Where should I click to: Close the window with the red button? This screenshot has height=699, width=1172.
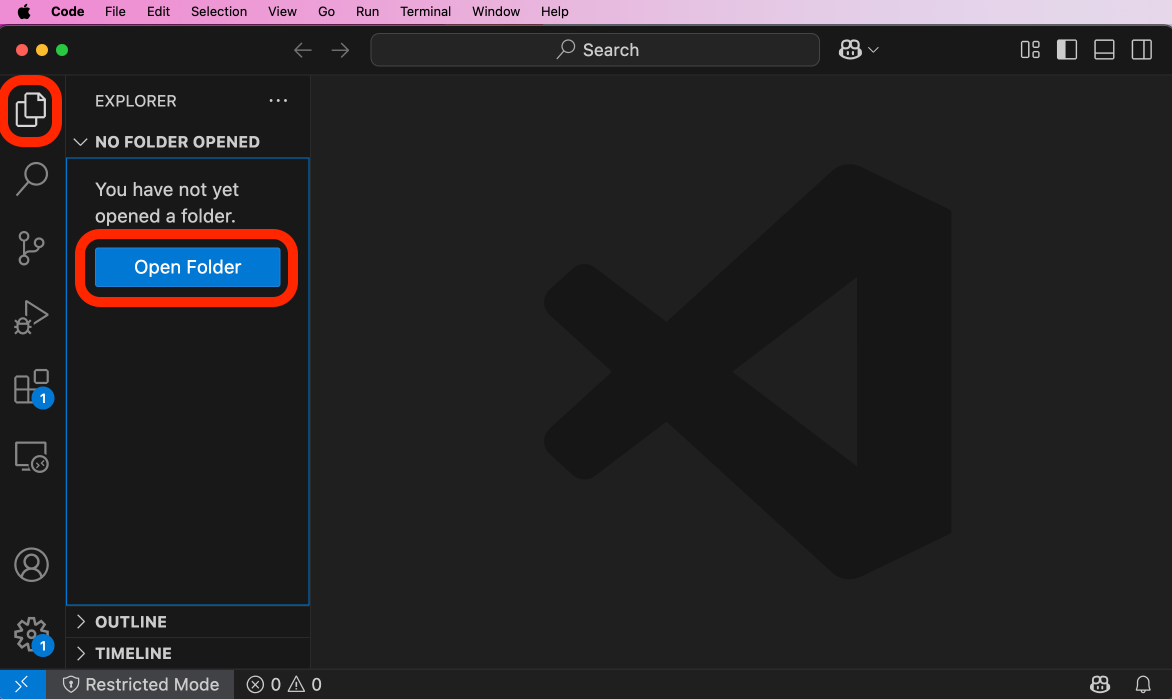[22, 50]
